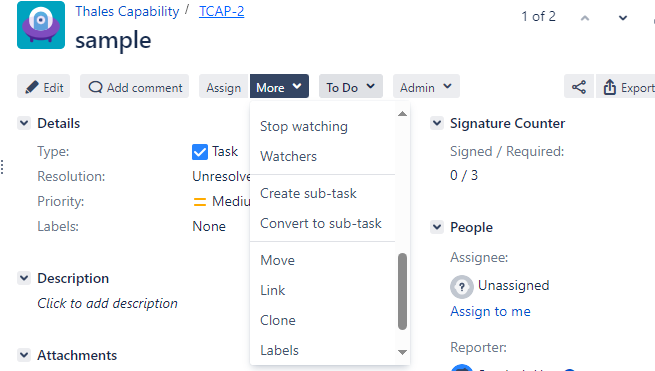Viewport: 655px width, 371px height.
Task: Select Watchers menu entry
Action: [x=322, y=156]
